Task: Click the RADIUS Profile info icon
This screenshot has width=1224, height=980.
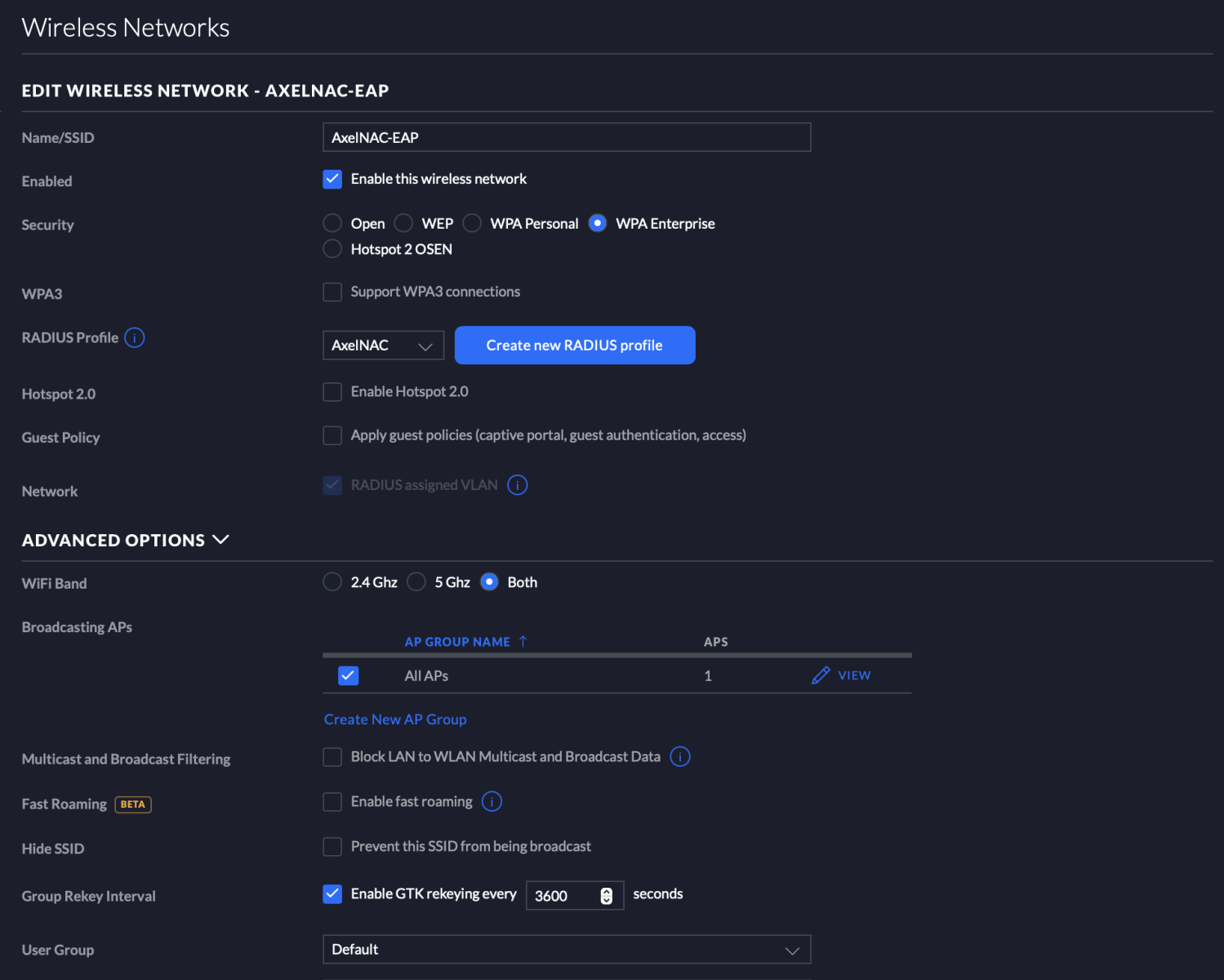Action: (135, 338)
